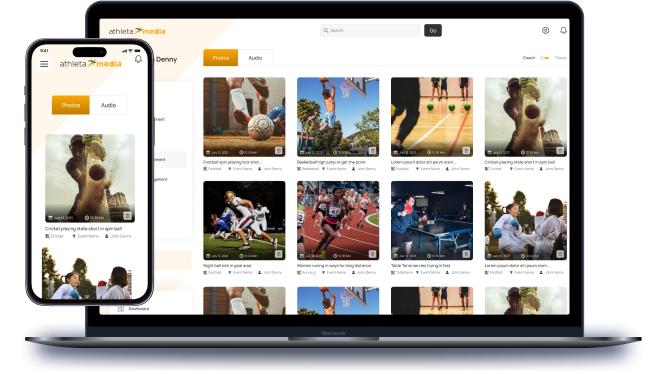This screenshot has width=665, height=374.
Task: Delete the women running track photo
Action: click(x=372, y=254)
